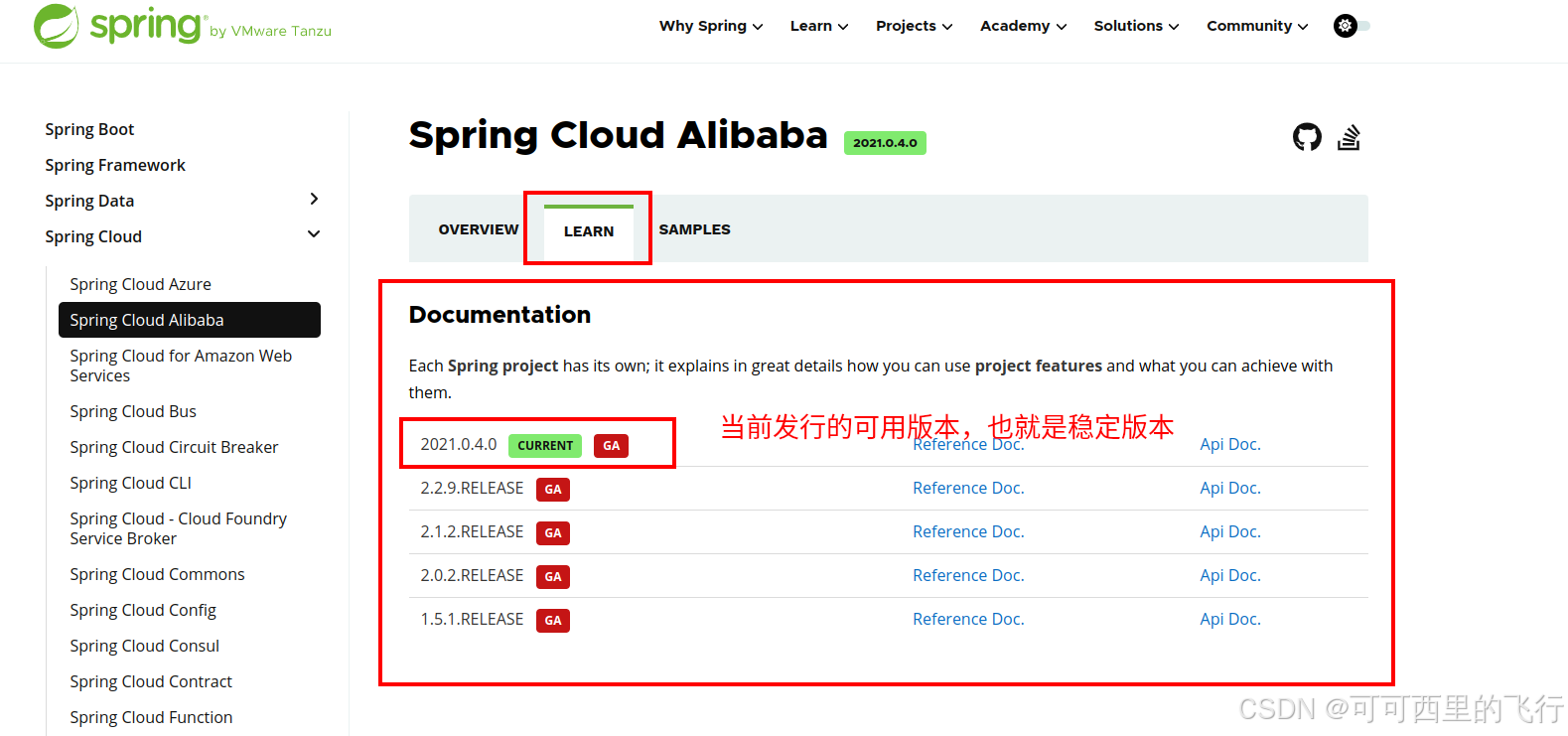Screen dimensions: 1568x736
Task: Select Spring Cloud Function
Action: click(151, 717)
